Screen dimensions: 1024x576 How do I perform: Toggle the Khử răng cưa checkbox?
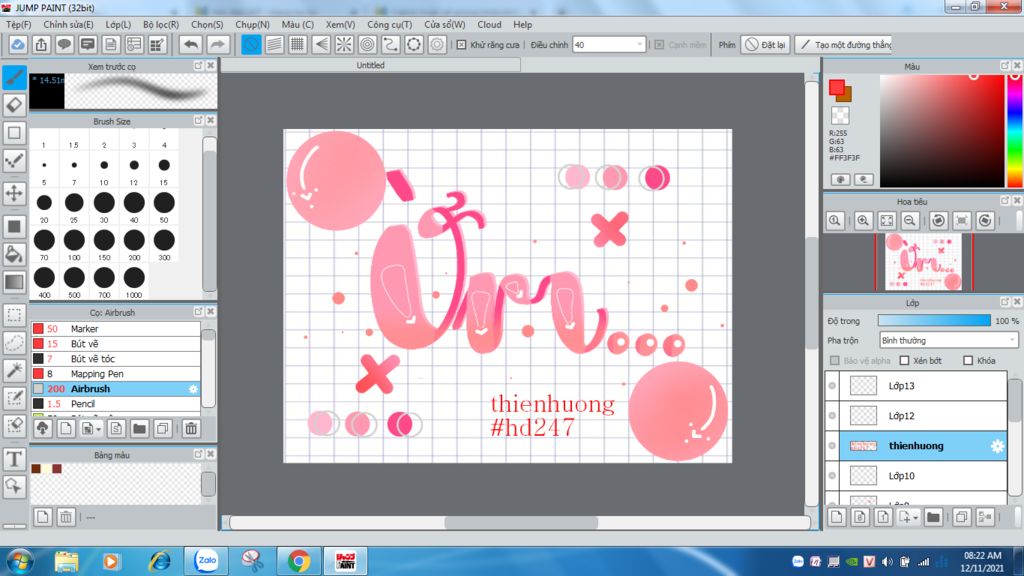(x=461, y=45)
